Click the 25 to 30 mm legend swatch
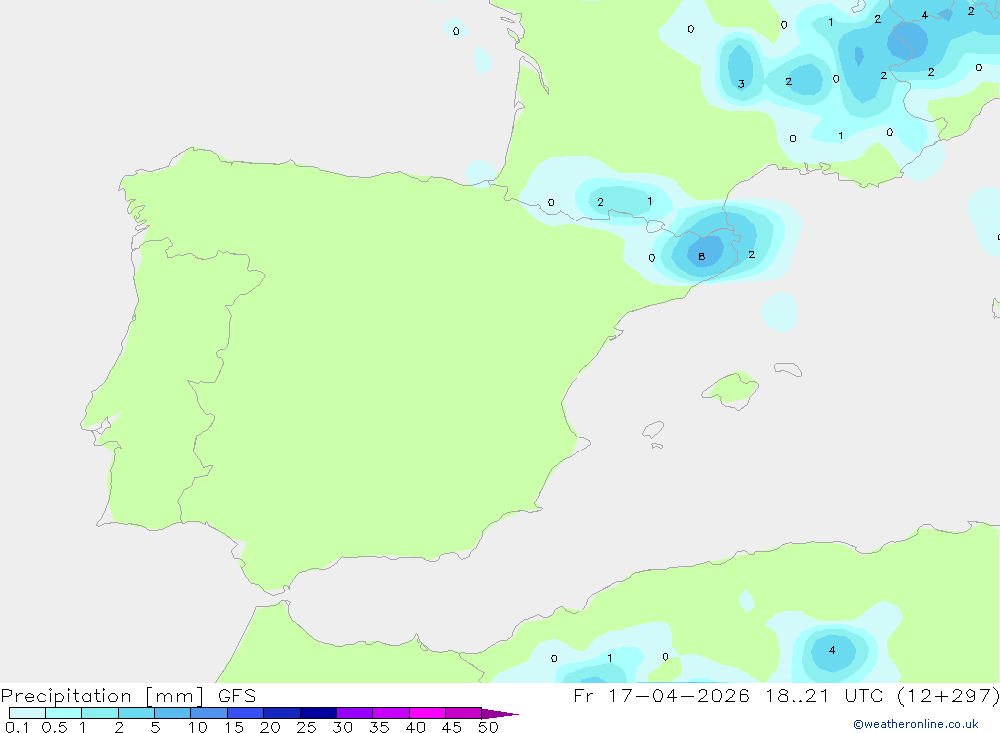1000x733 pixels. (318, 713)
